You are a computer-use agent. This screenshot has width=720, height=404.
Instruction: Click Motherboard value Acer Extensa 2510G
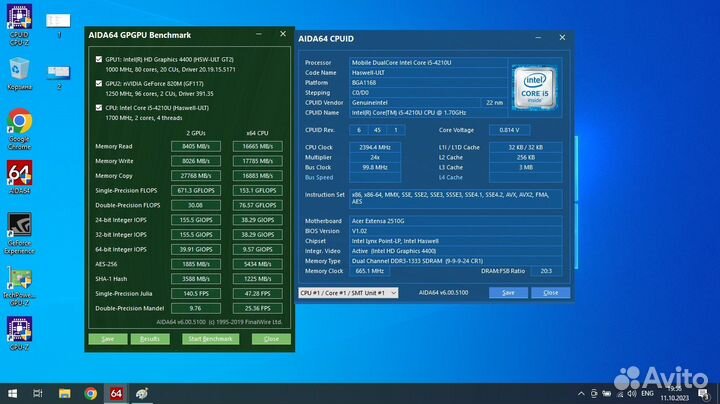coord(455,221)
